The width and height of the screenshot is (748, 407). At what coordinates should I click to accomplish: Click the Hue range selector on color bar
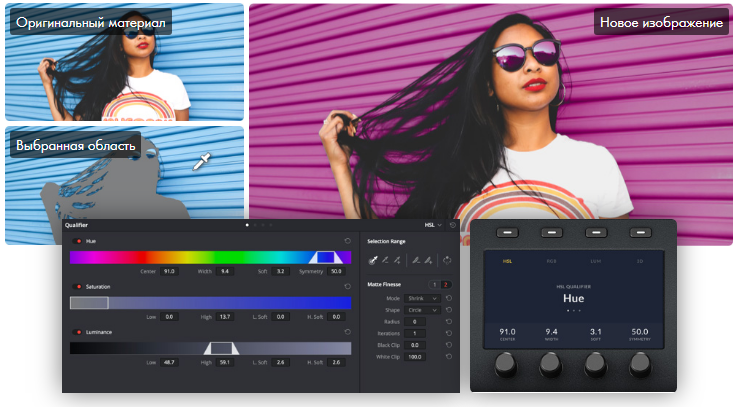point(325,257)
